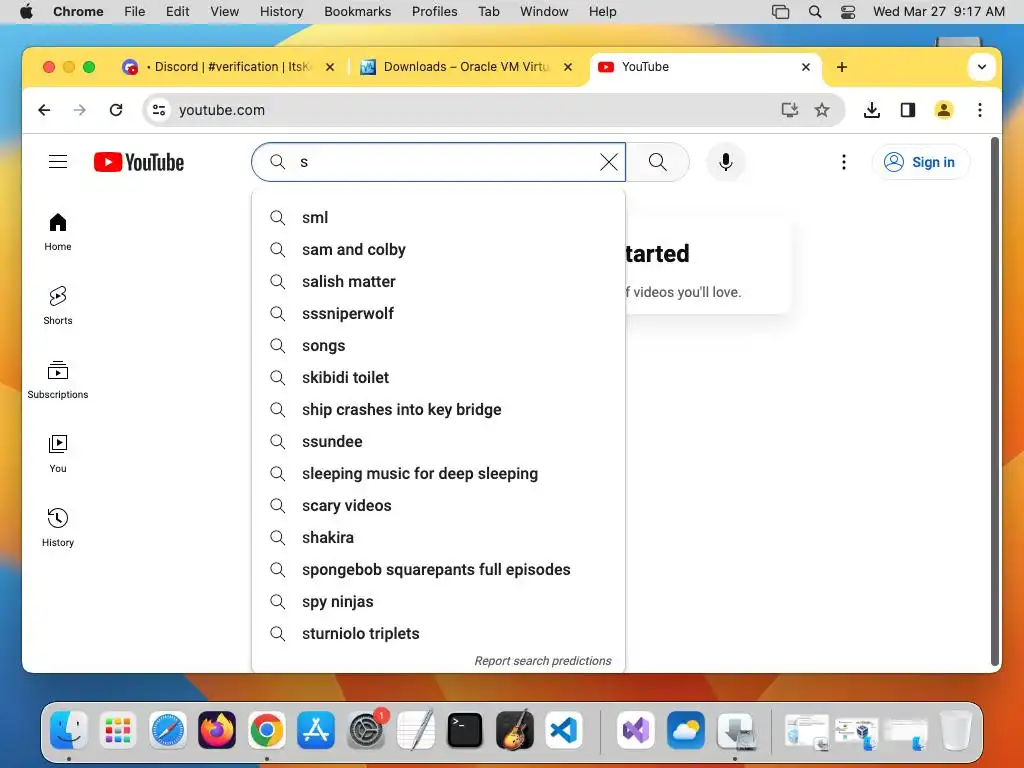The image size is (1024, 768).
Task: Open Control Center in menu bar
Action: 848,12
